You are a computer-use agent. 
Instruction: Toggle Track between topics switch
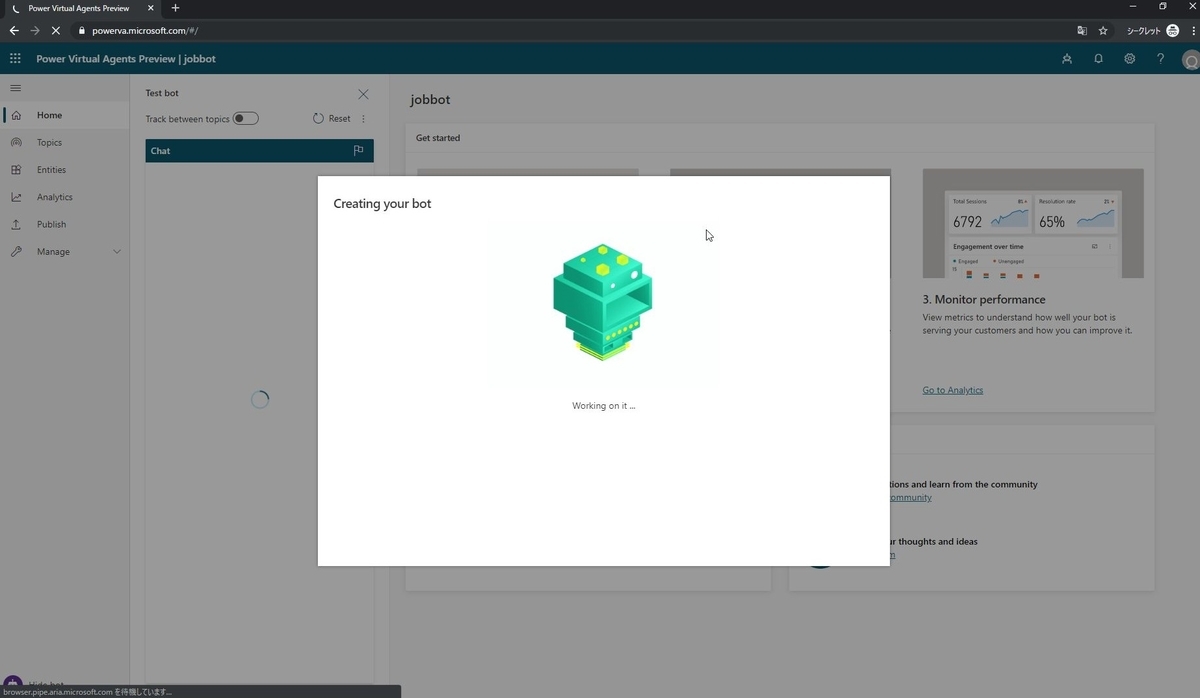click(x=246, y=119)
